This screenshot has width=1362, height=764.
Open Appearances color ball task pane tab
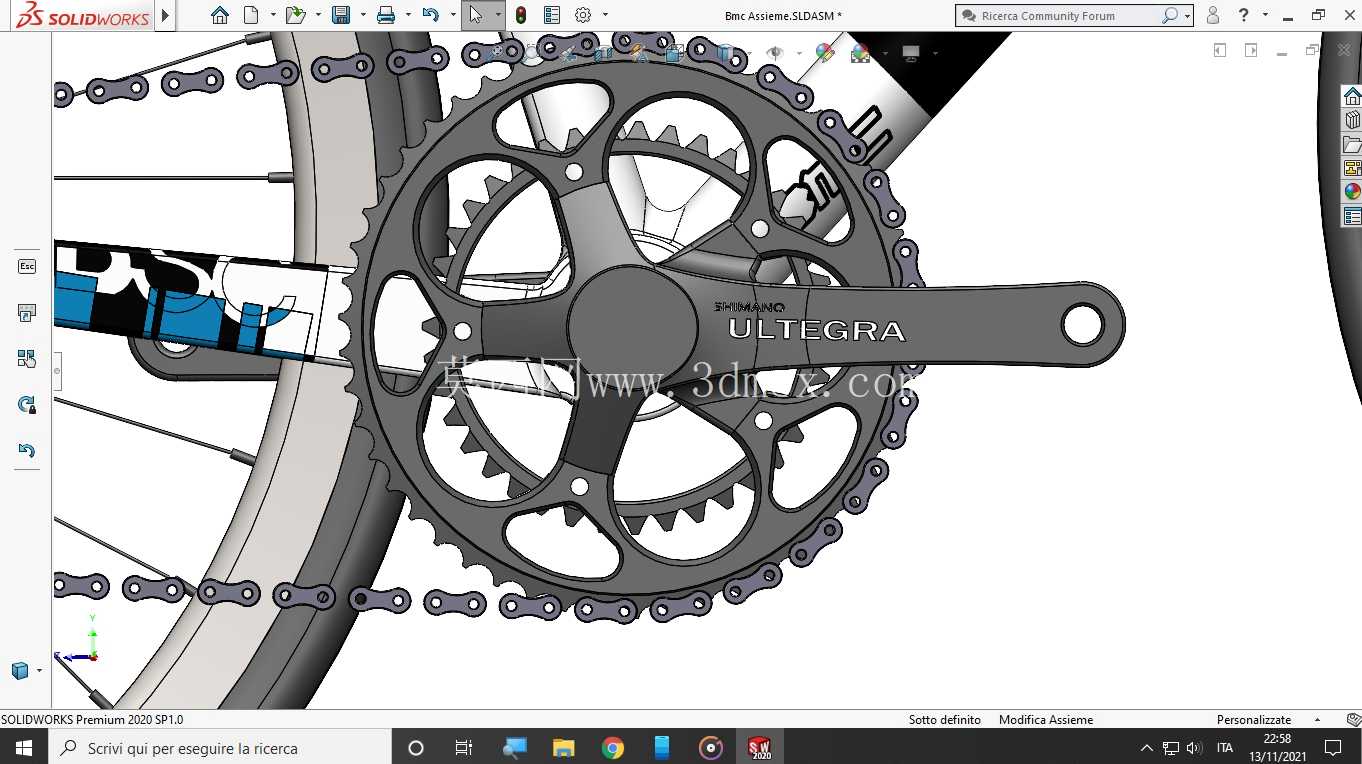coord(1352,192)
